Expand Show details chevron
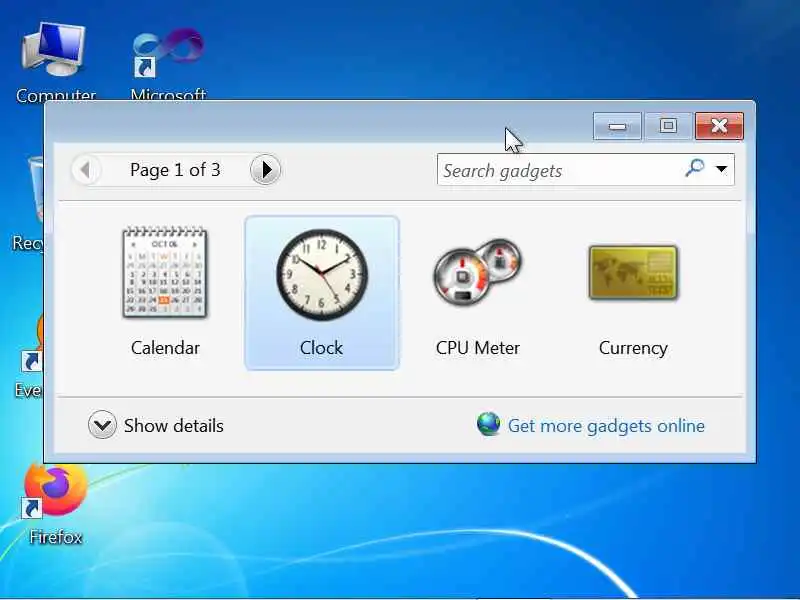The width and height of the screenshot is (800, 600). [x=102, y=425]
